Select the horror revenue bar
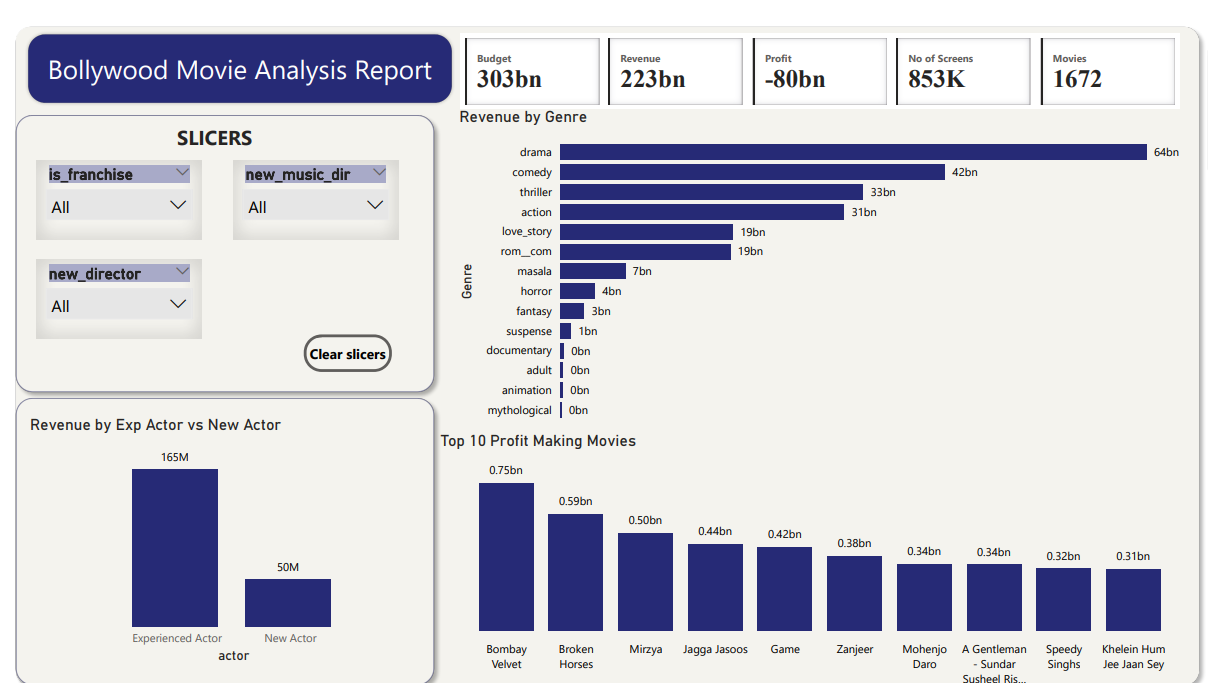Image resolution: width=1218 pixels, height=683 pixels. (577, 291)
